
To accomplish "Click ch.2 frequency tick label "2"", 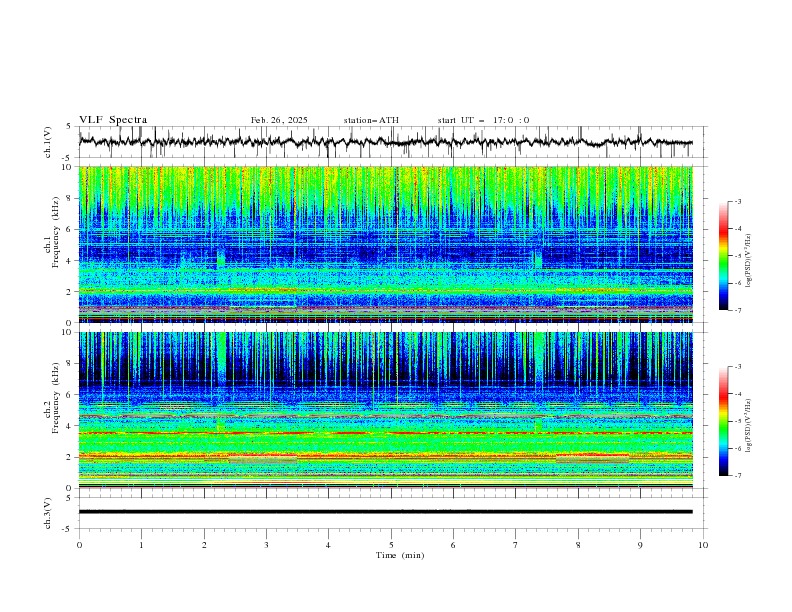I will [70, 457].
